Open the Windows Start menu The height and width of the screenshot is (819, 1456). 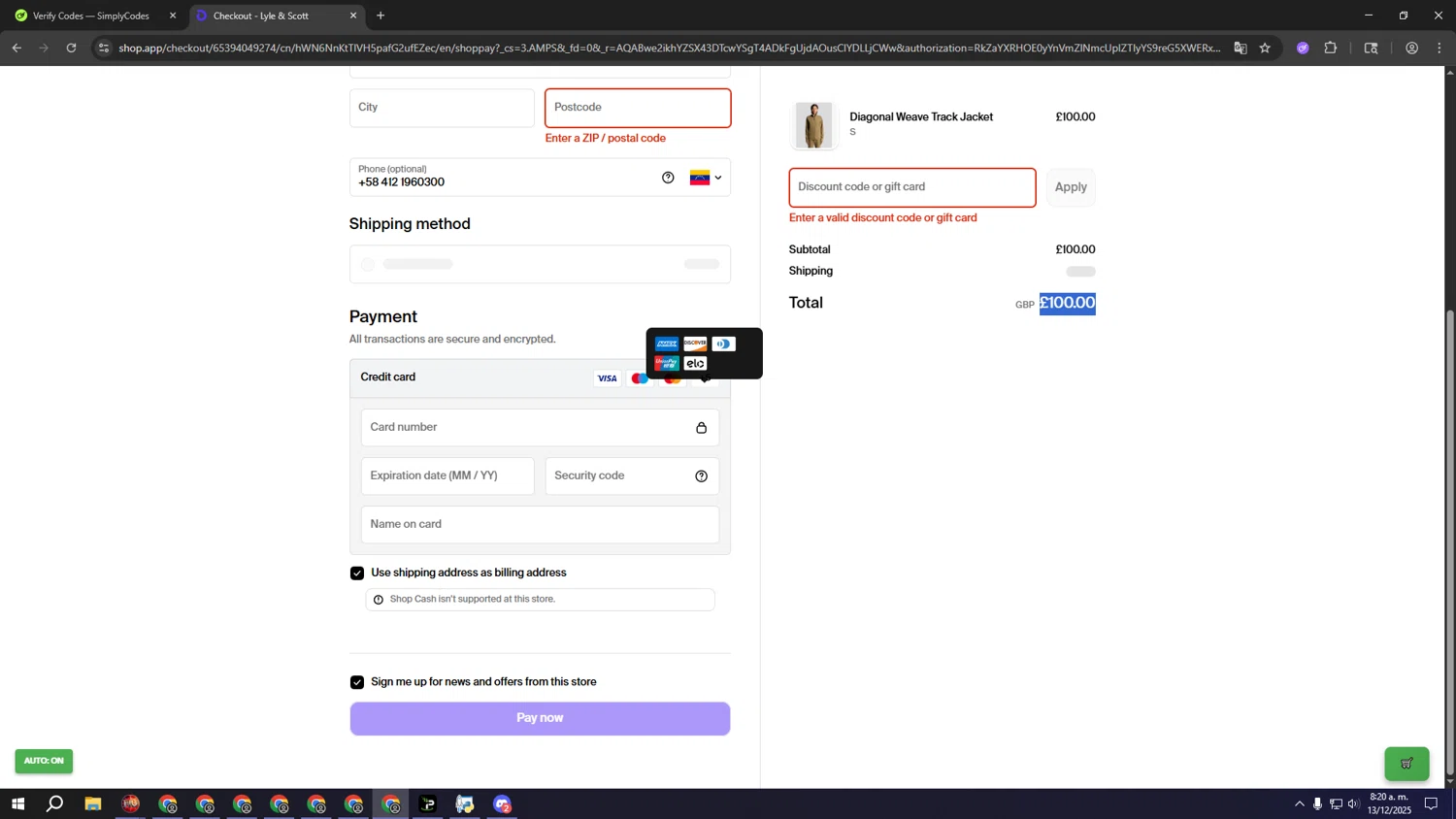[x=17, y=803]
